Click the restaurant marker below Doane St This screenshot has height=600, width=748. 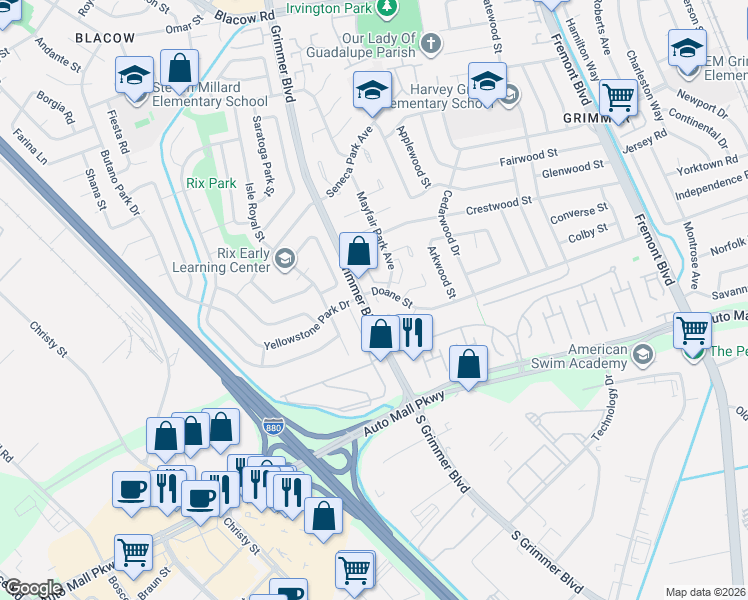click(414, 333)
